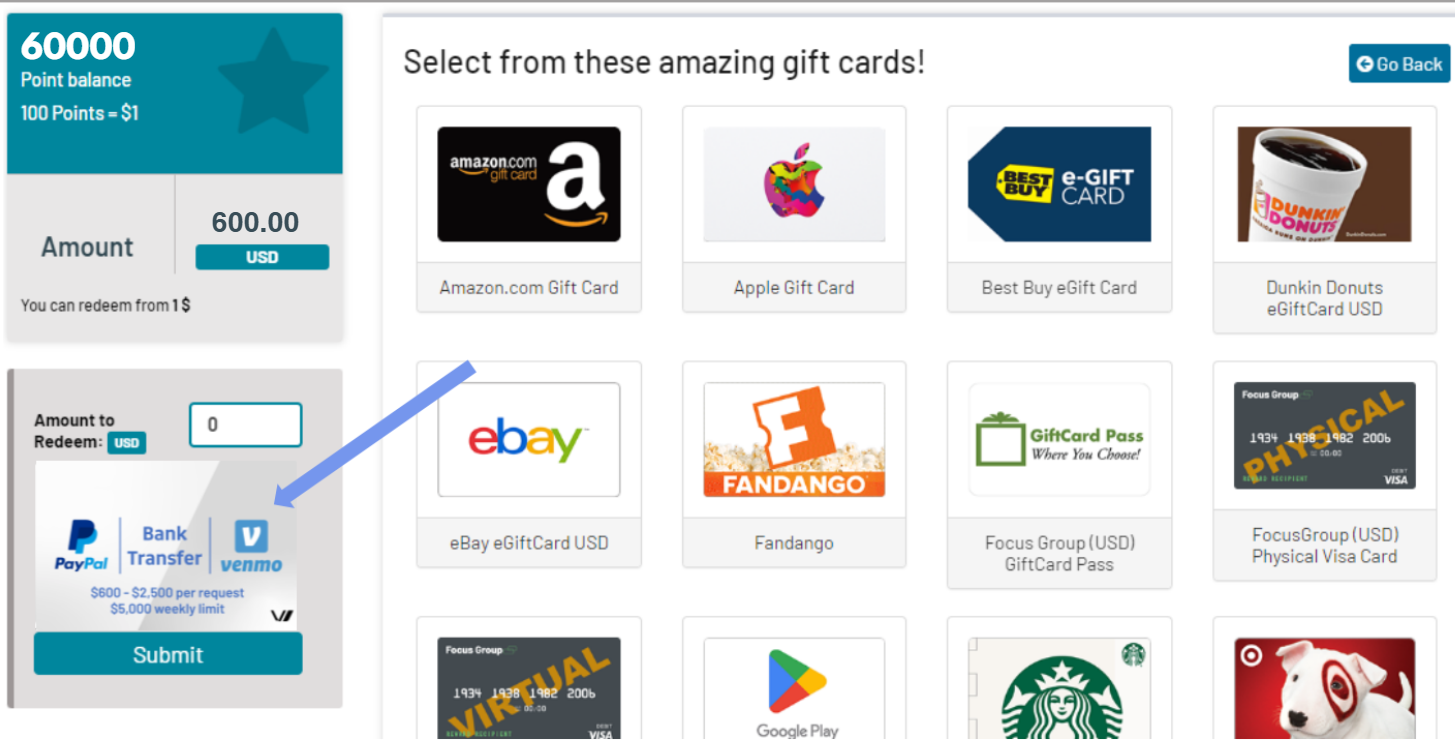1455x754 pixels.
Task: Click the PayPal logo in payout banner
Action: pos(82,545)
